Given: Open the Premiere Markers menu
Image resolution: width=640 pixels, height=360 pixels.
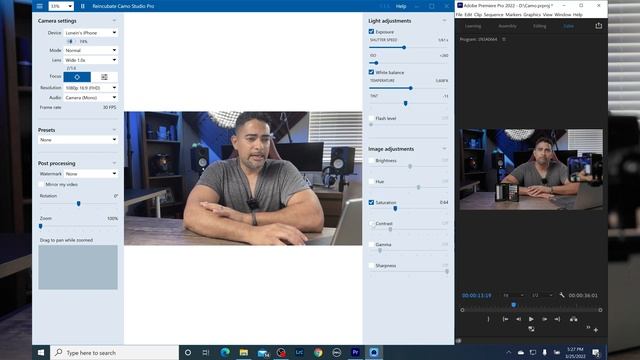Looking at the screenshot, I should point(513,15).
